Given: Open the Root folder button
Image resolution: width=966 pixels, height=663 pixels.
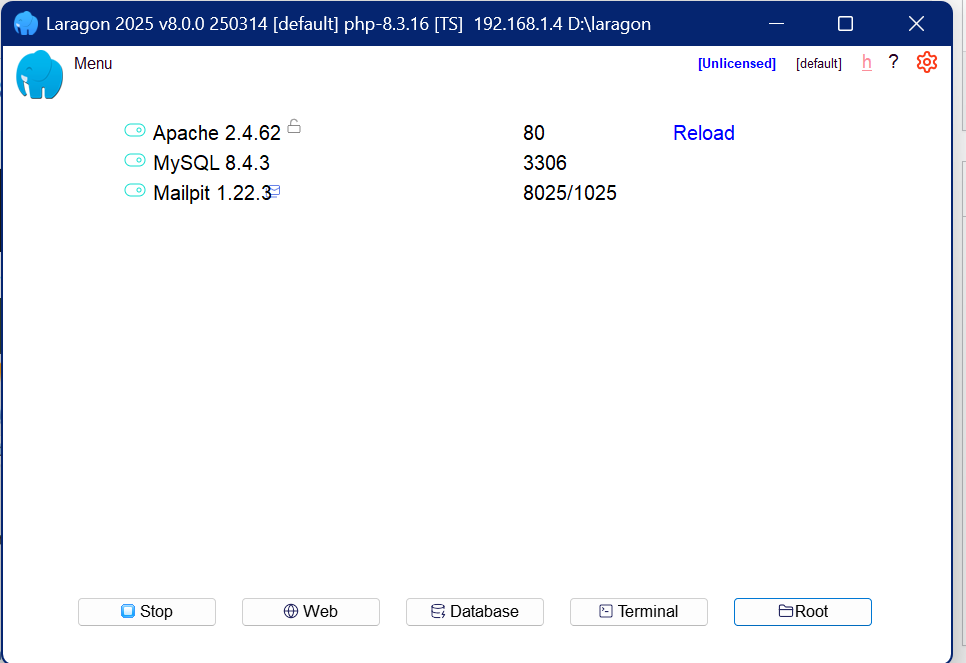Looking at the screenshot, I should point(803,611).
